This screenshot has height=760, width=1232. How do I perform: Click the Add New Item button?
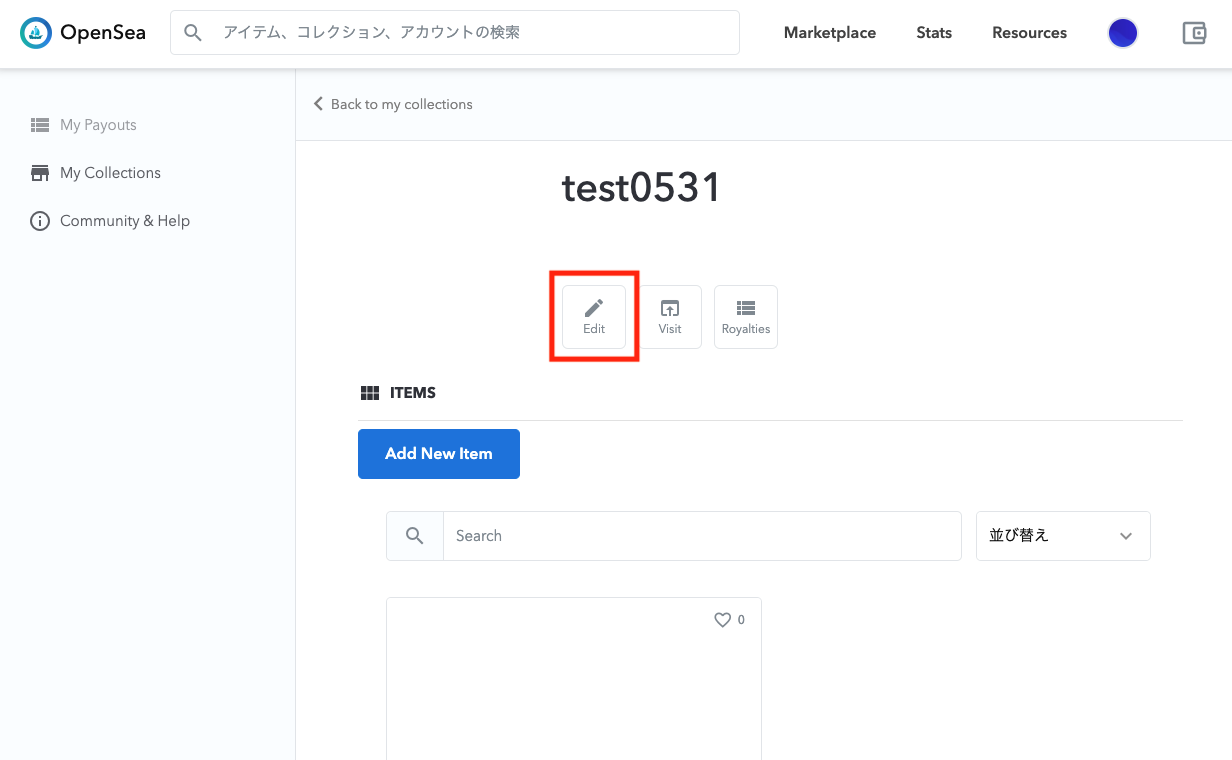click(439, 454)
